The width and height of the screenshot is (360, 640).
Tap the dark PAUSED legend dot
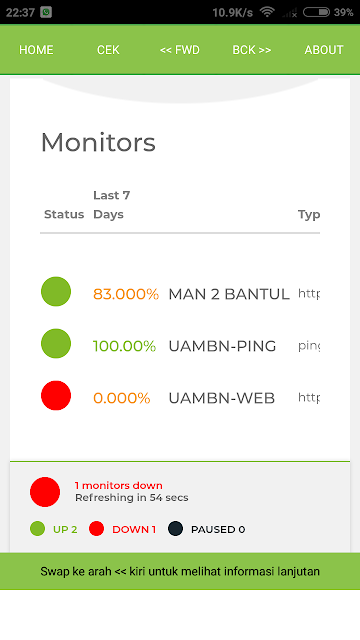tap(176, 529)
